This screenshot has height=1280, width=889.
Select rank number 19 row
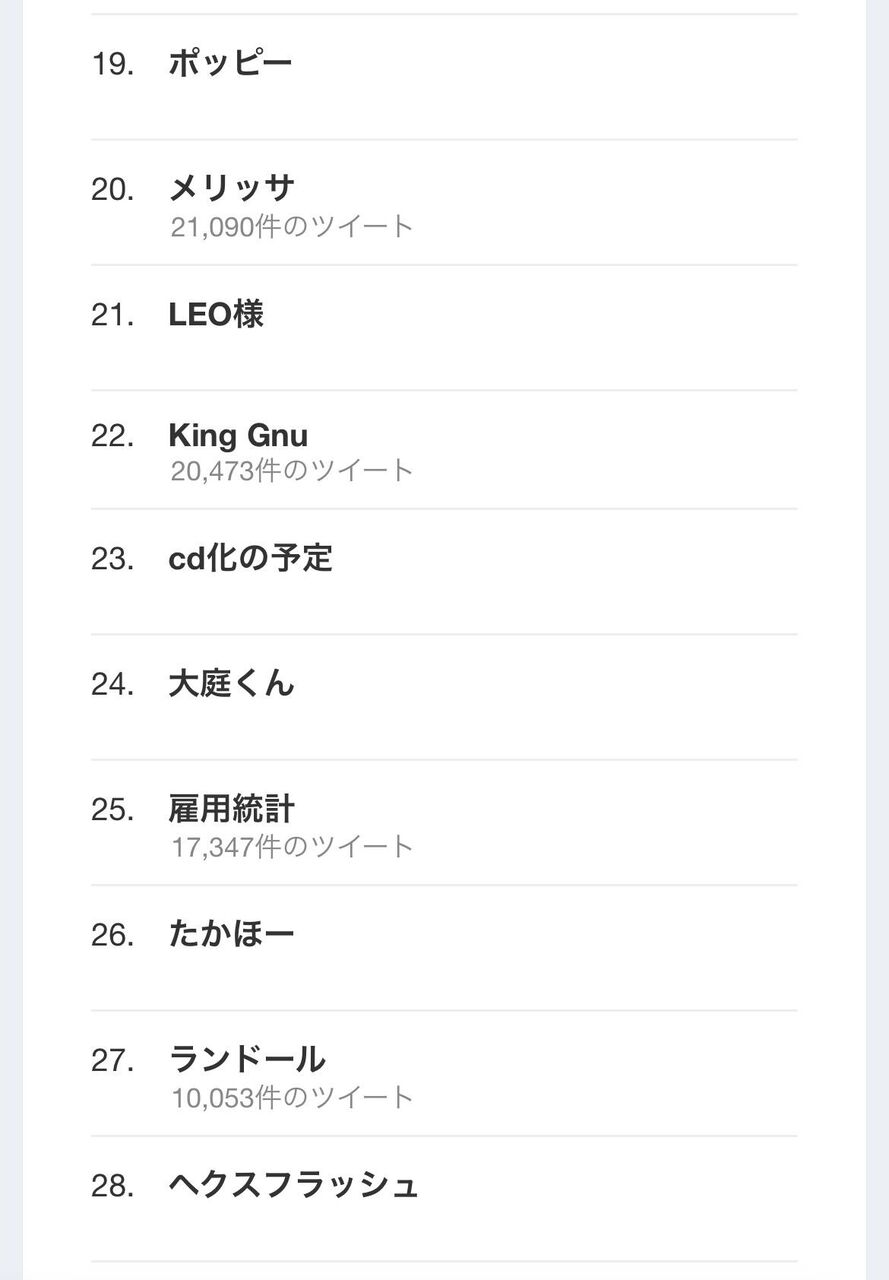coord(444,77)
